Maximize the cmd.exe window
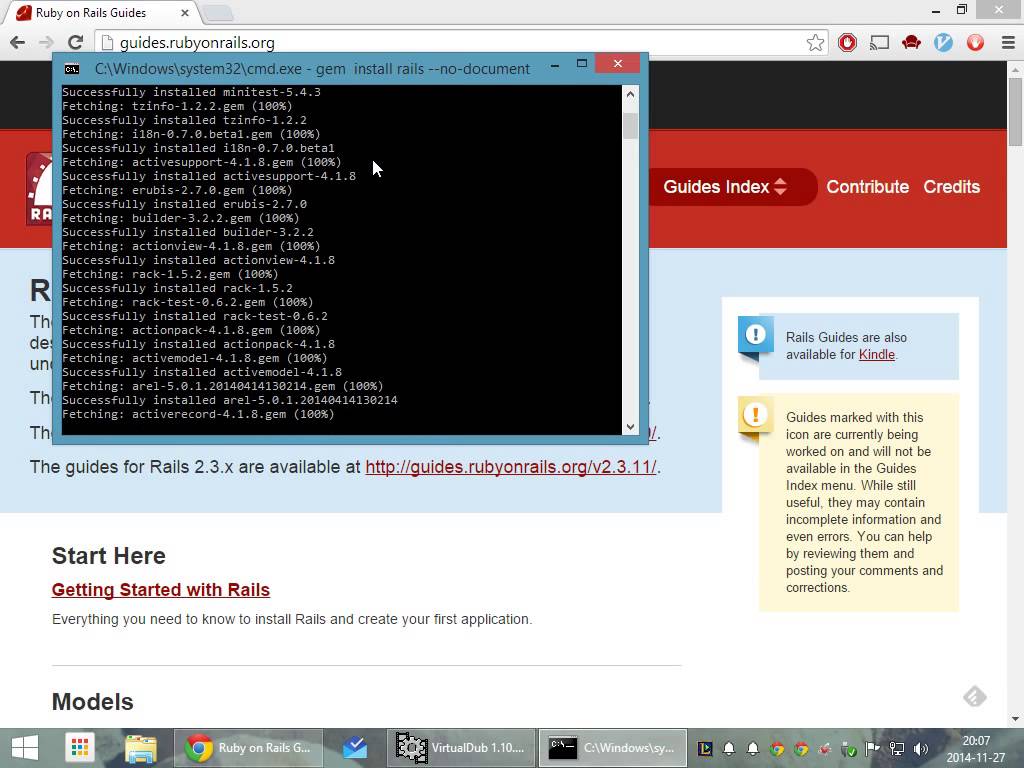 tap(582, 63)
